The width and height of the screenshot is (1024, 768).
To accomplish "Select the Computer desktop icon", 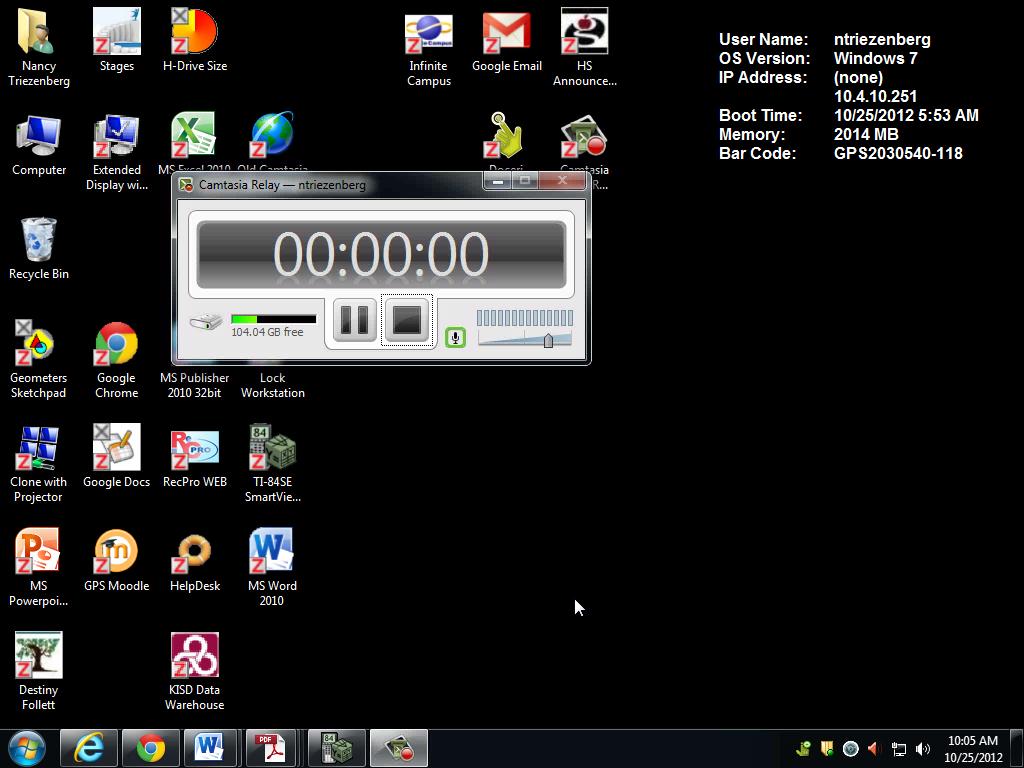I will pos(39,145).
